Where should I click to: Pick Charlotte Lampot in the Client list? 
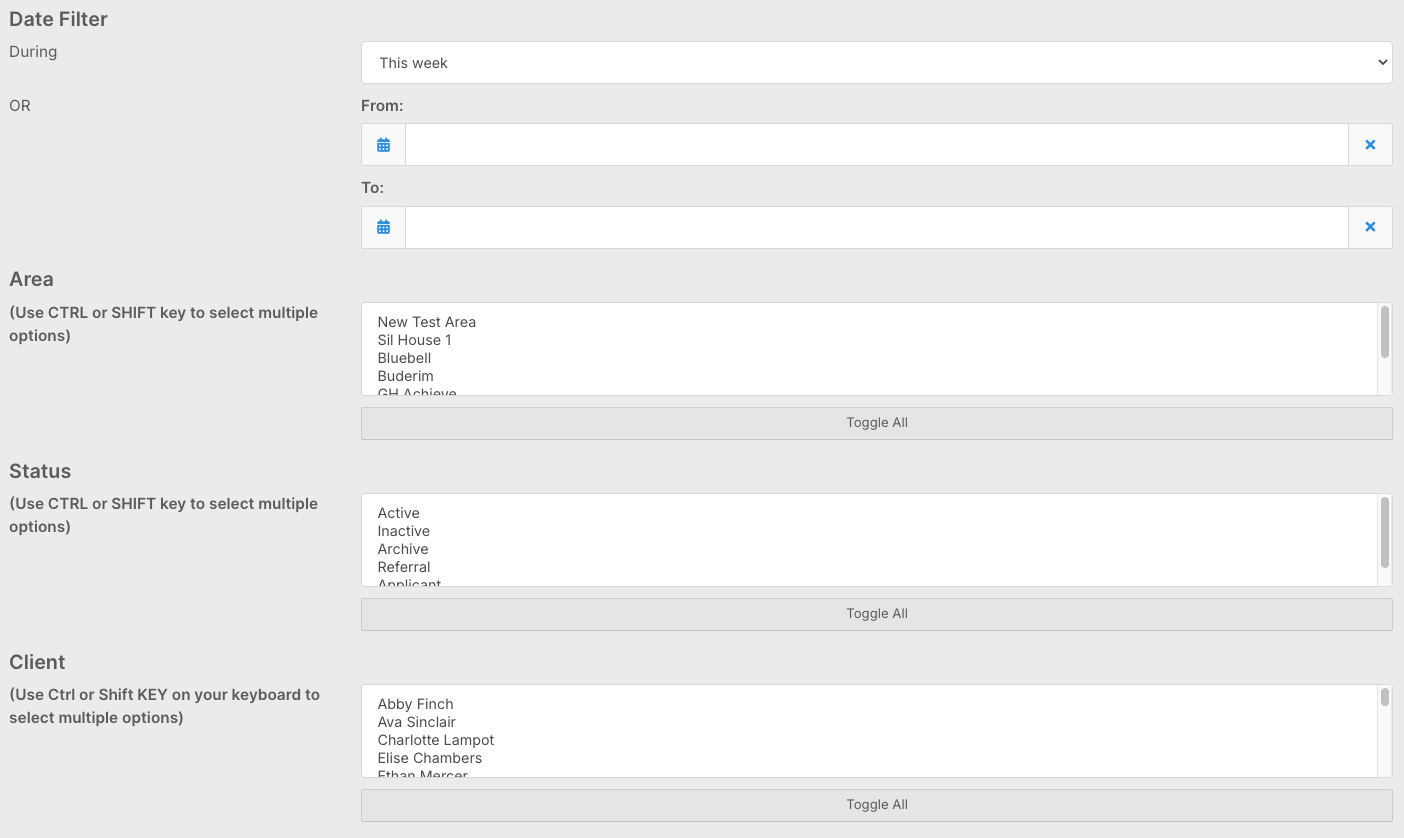coord(869,740)
